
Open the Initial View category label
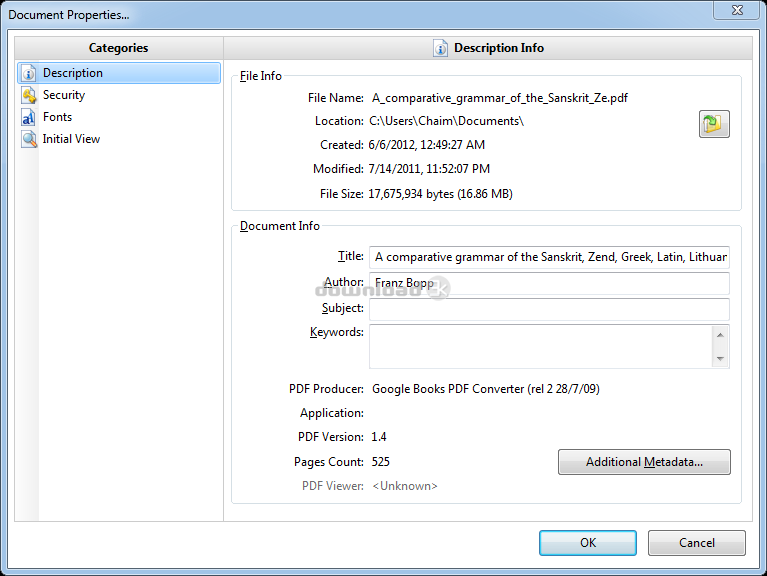tap(71, 139)
